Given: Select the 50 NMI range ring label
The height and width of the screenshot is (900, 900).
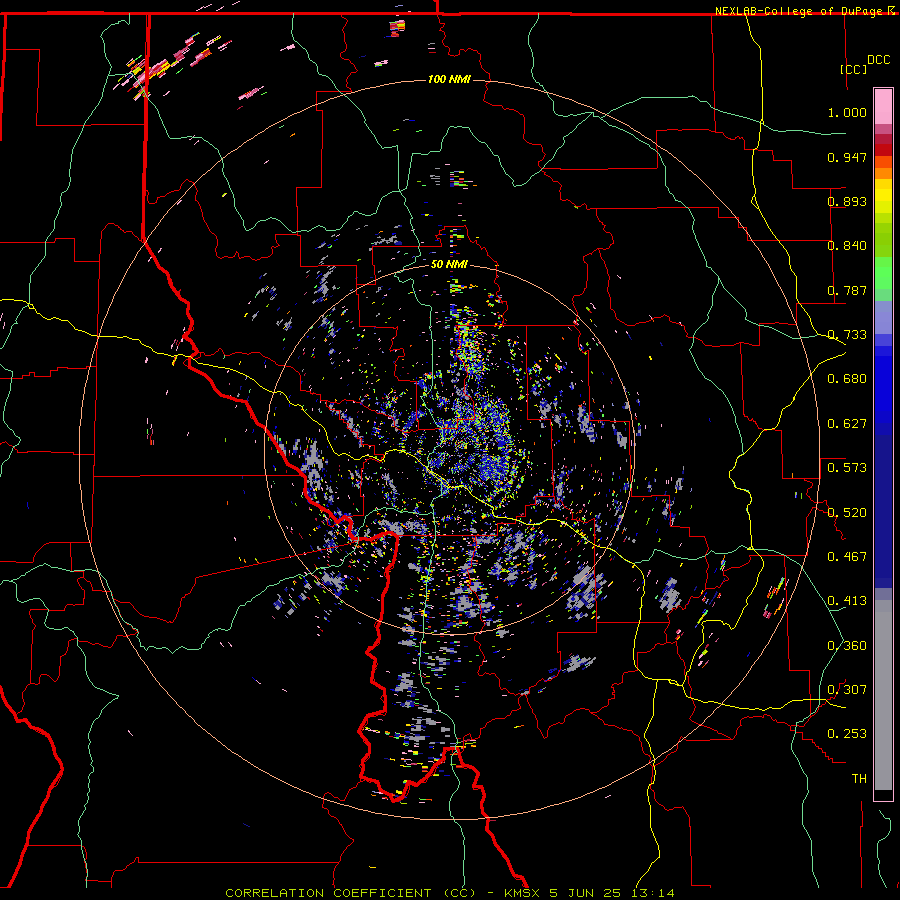Looking at the screenshot, I should 449,264.
